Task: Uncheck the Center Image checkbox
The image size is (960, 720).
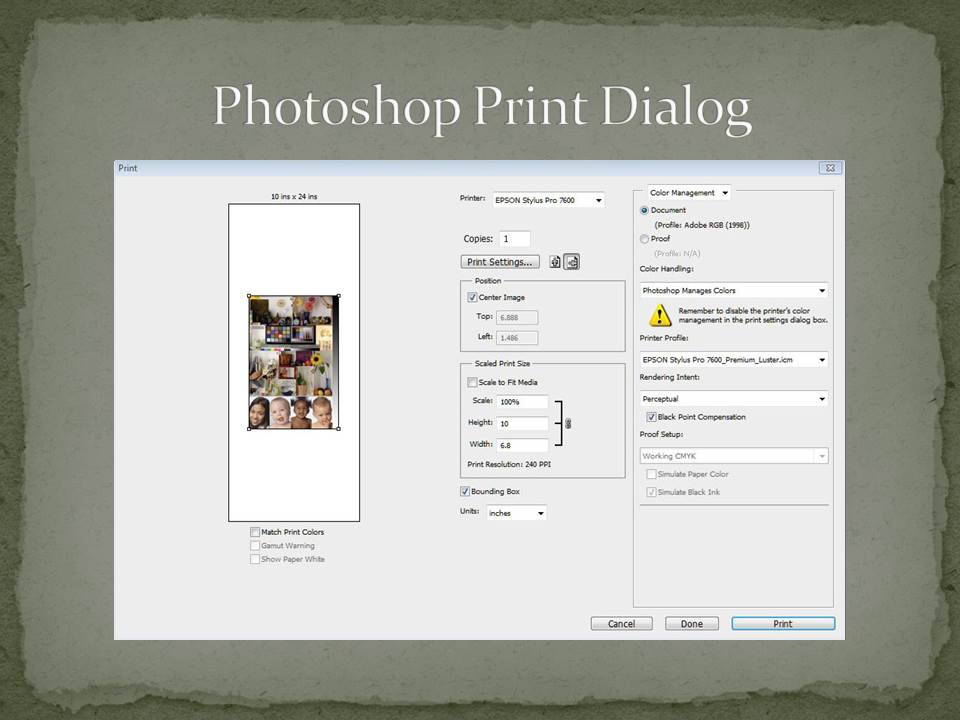Action: 472,298
